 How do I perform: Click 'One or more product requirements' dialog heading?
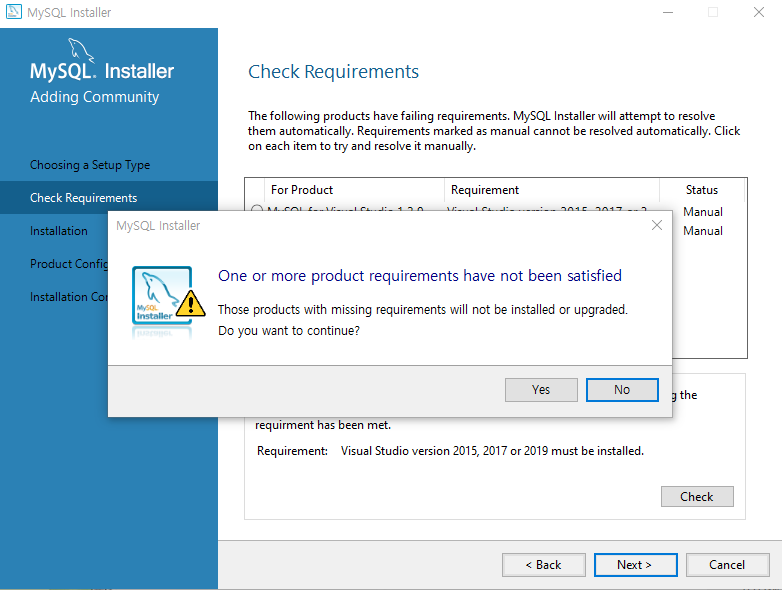coord(419,276)
